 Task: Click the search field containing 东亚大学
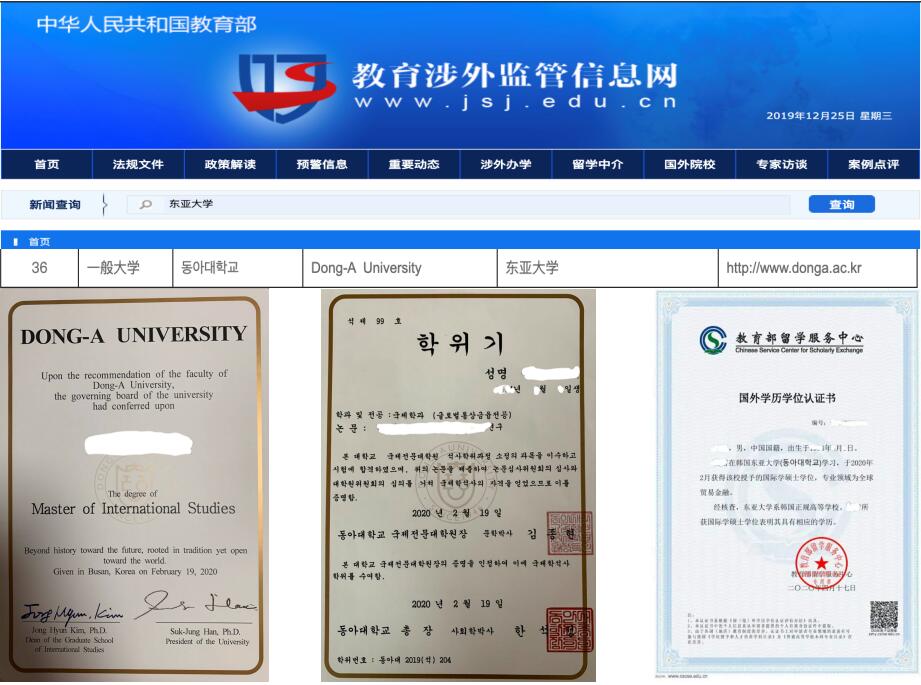[458, 204]
